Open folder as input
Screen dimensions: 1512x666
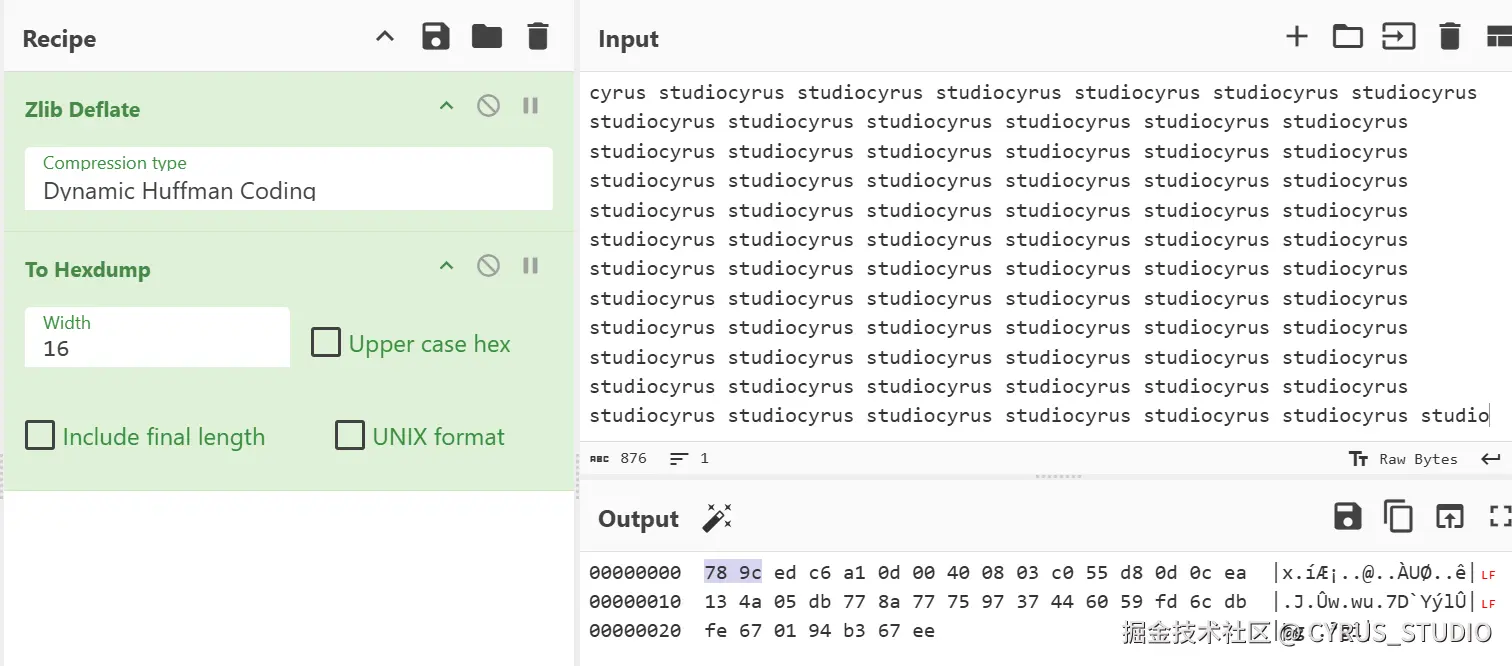(1348, 37)
